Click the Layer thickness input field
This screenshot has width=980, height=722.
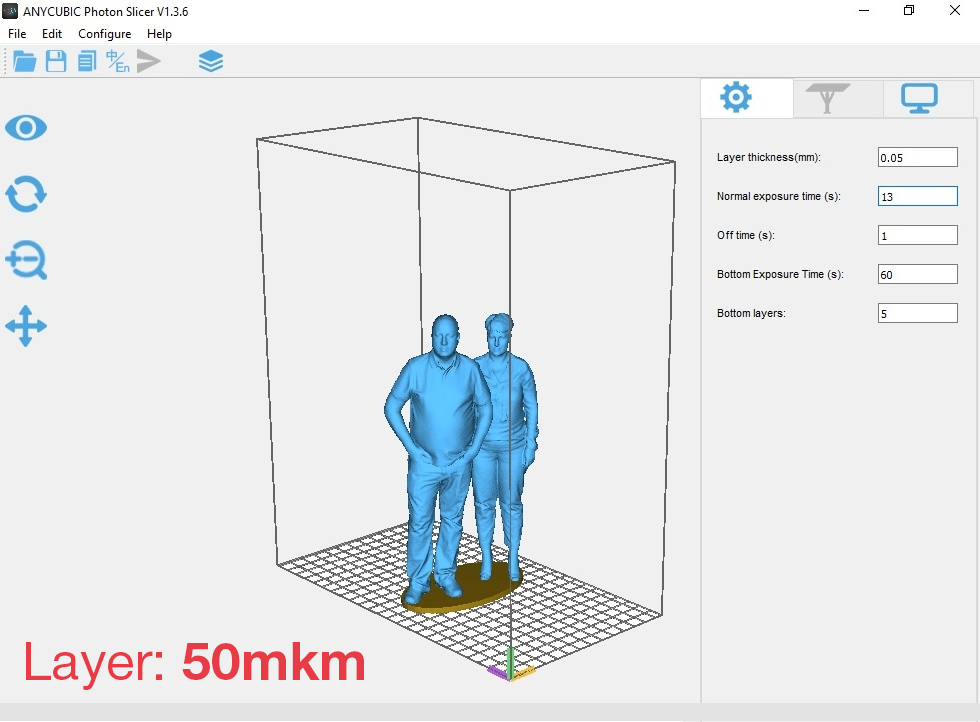[918, 158]
